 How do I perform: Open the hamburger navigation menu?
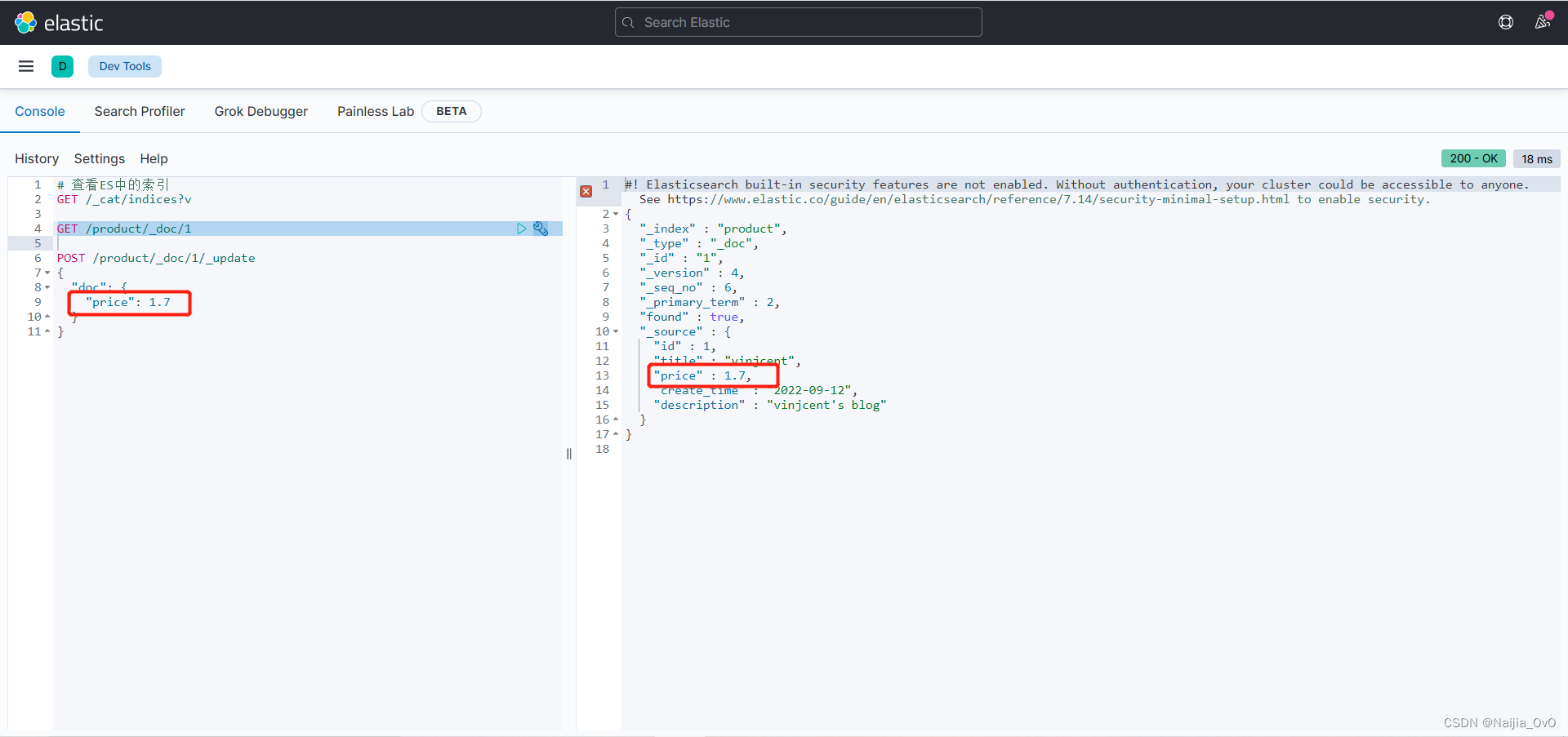[x=26, y=66]
